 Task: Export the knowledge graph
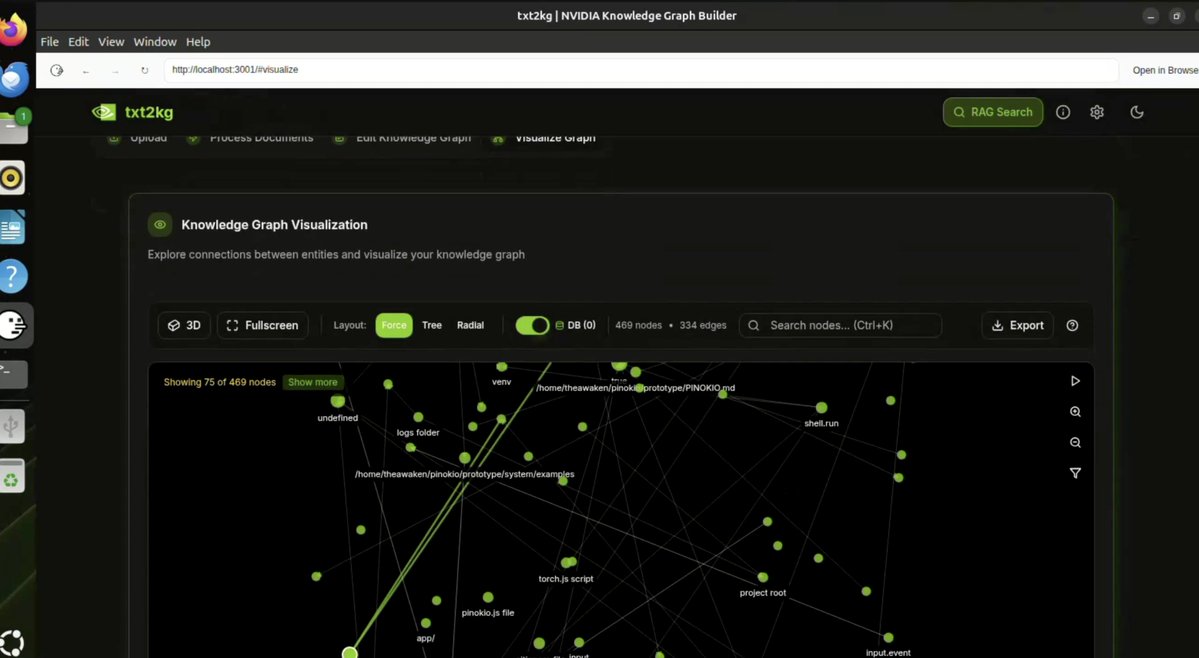click(1017, 325)
